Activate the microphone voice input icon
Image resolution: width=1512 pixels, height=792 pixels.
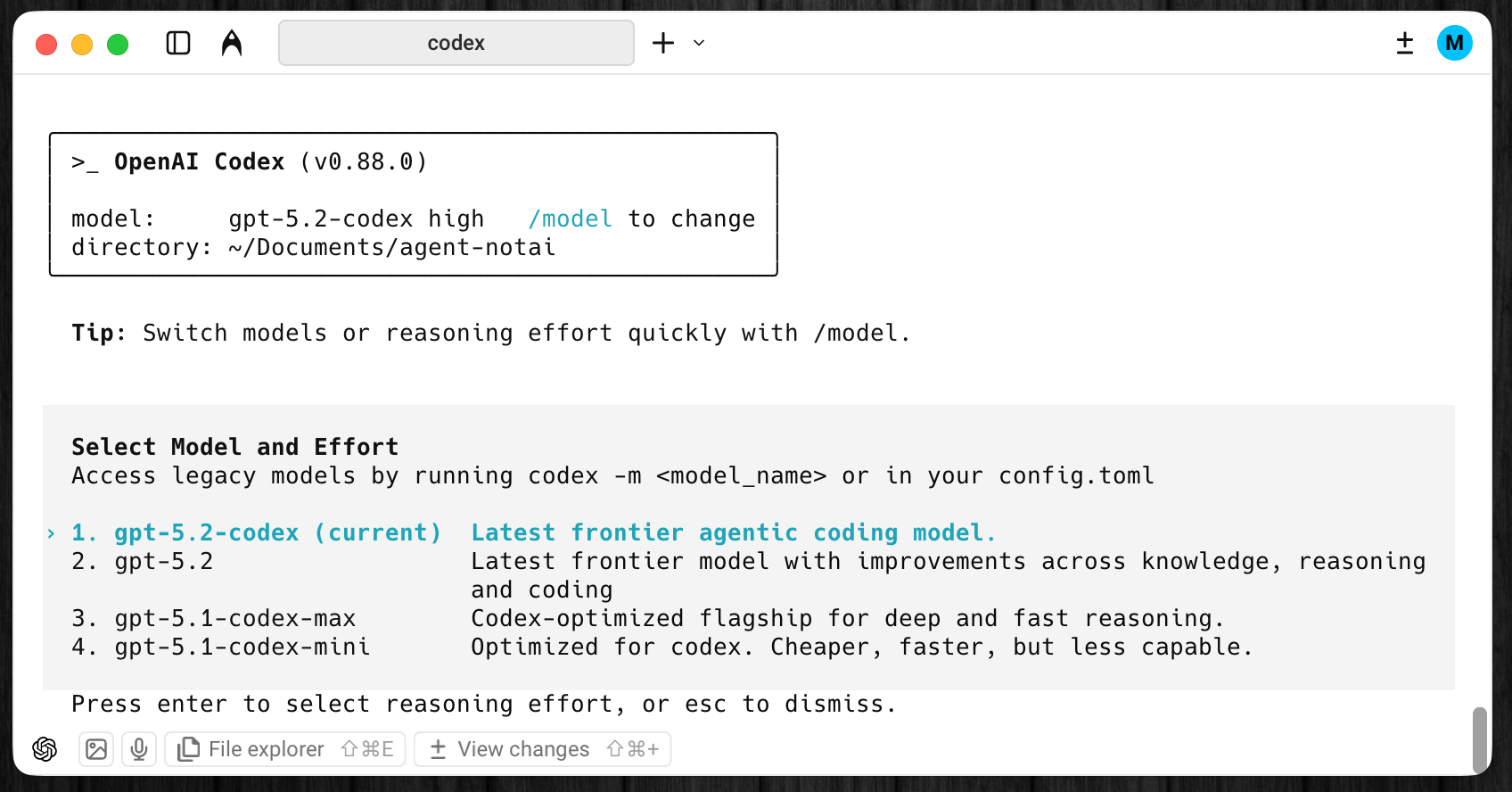point(139,749)
